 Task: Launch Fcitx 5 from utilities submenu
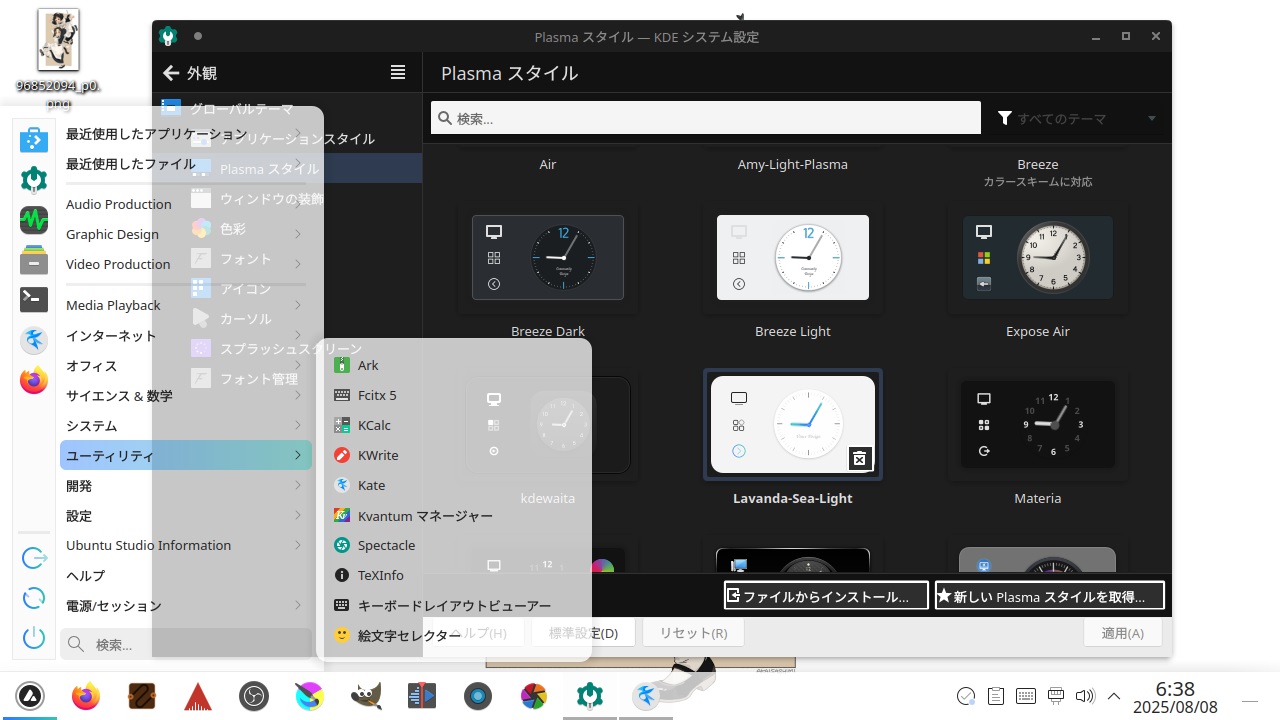pyautogui.click(x=455, y=395)
